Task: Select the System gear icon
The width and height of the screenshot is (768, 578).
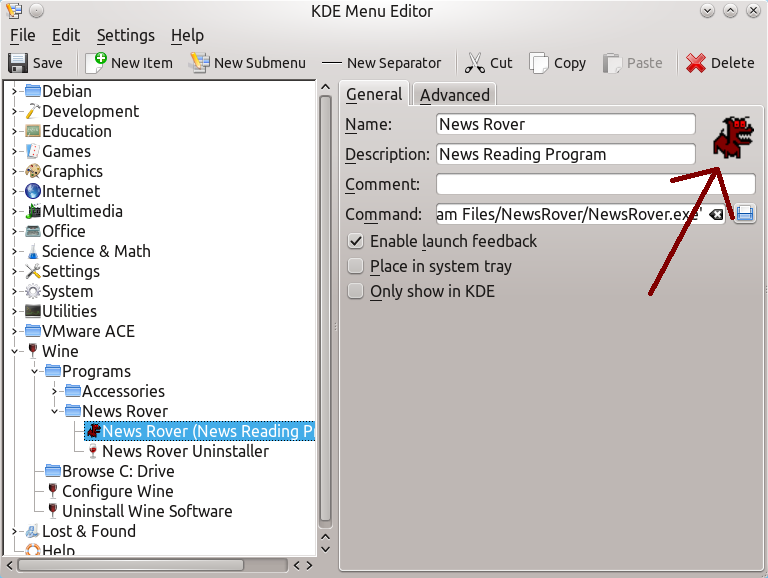Action: [x=33, y=291]
